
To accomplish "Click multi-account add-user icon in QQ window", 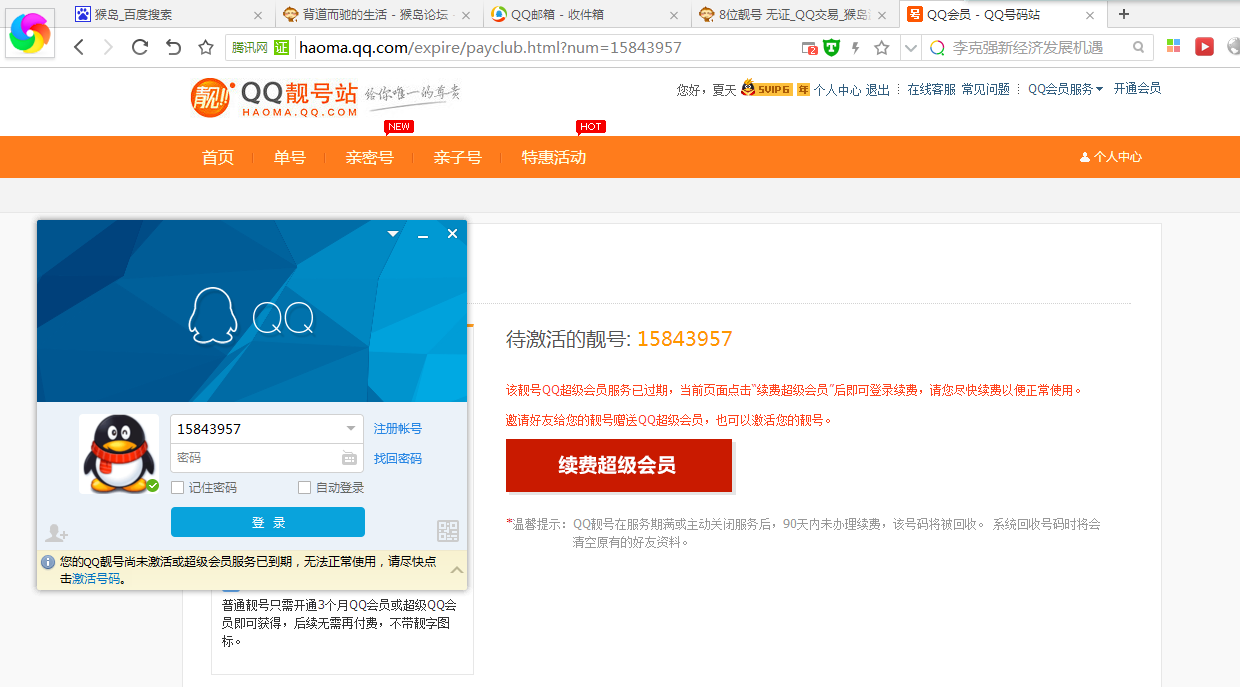I will click(x=56, y=534).
